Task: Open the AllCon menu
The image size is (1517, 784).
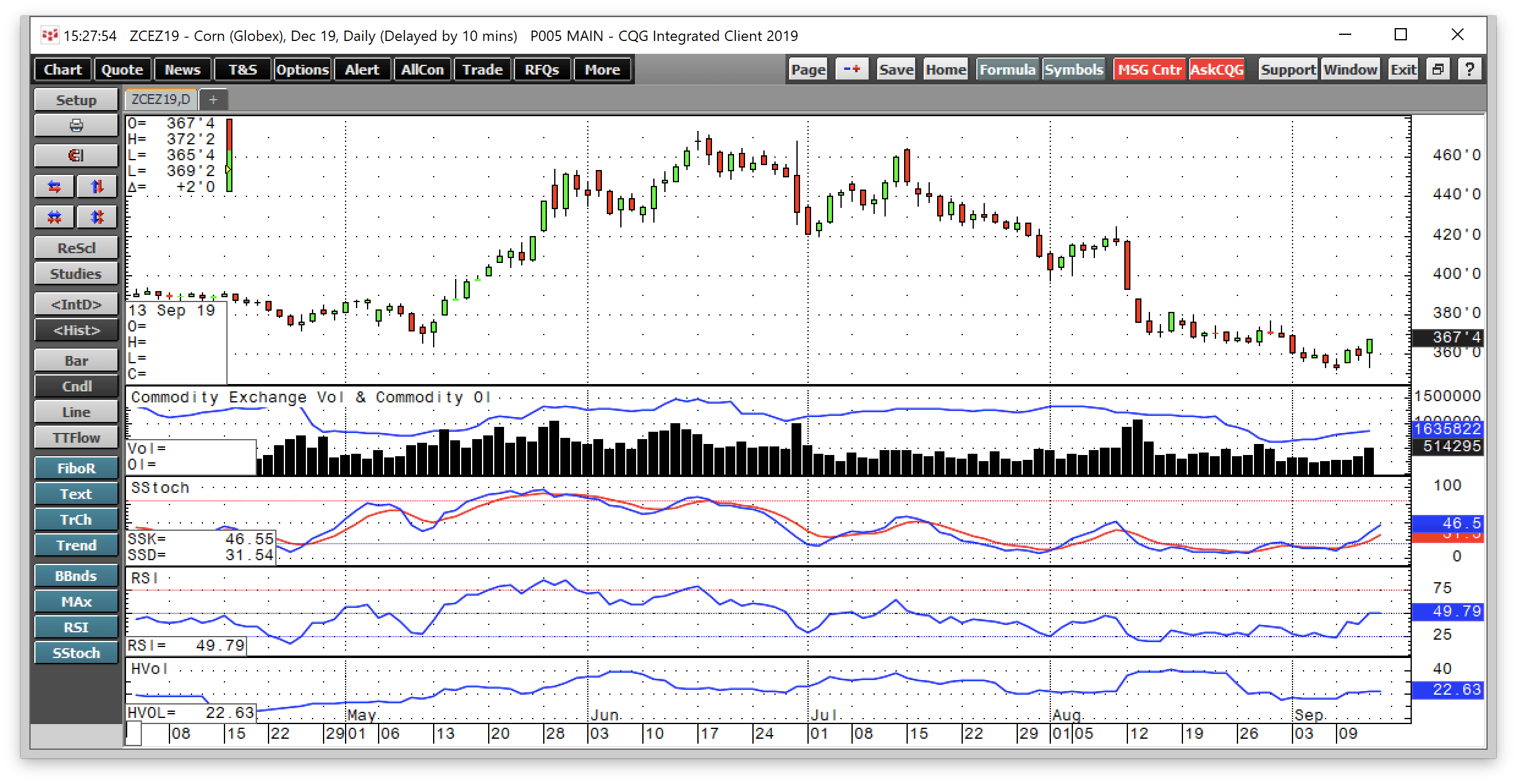Action: click(422, 69)
